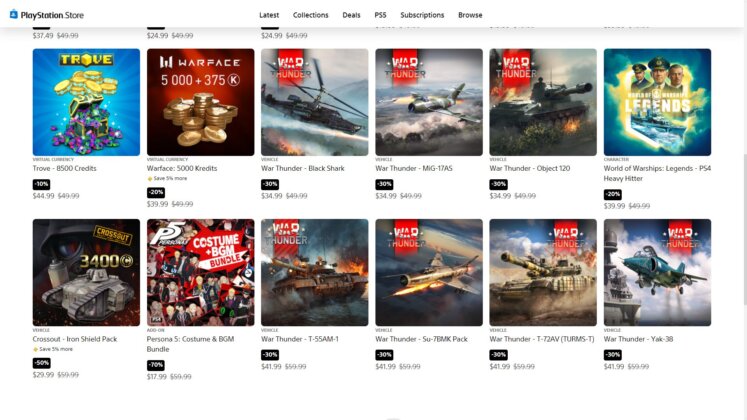Click Browse in the navigation bar
Image resolution: width=747 pixels, height=420 pixels.
470,15
